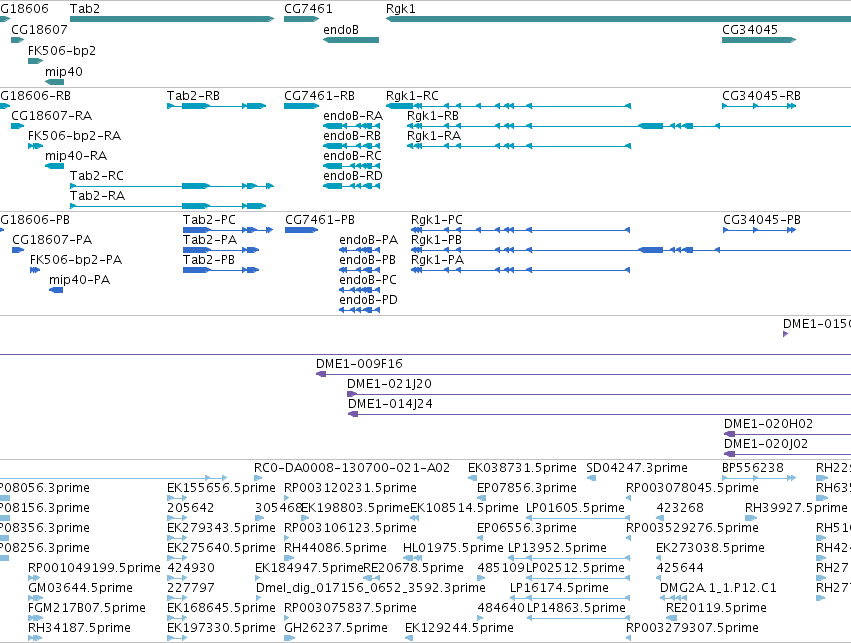Click the endoB gene feature bar
851x643 pixels.
pos(351,40)
